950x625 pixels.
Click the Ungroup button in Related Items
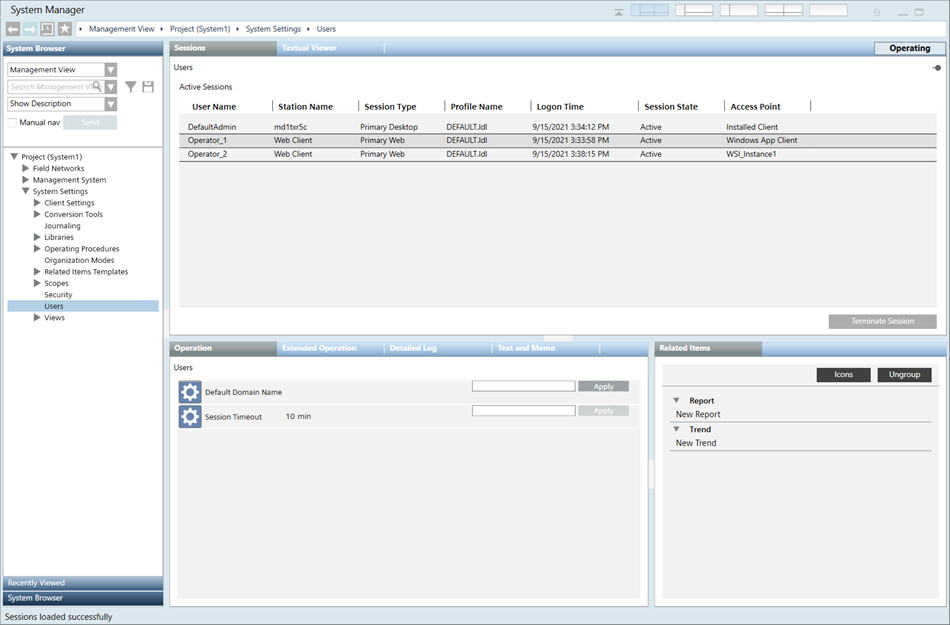(904, 375)
